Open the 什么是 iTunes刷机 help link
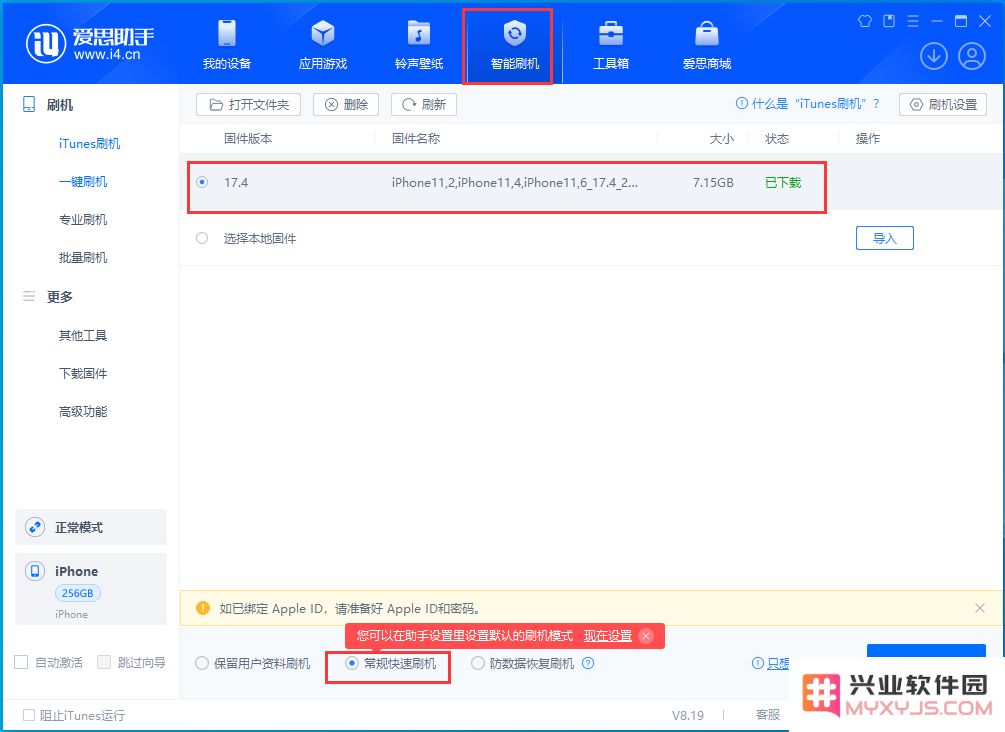The width and height of the screenshot is (1005, 732). pyautogui.click(x=808, y=104)
